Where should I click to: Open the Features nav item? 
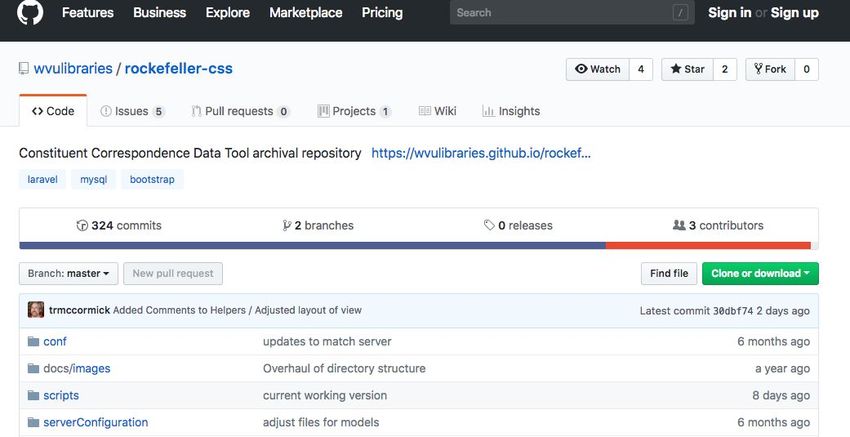coord(88,12)
